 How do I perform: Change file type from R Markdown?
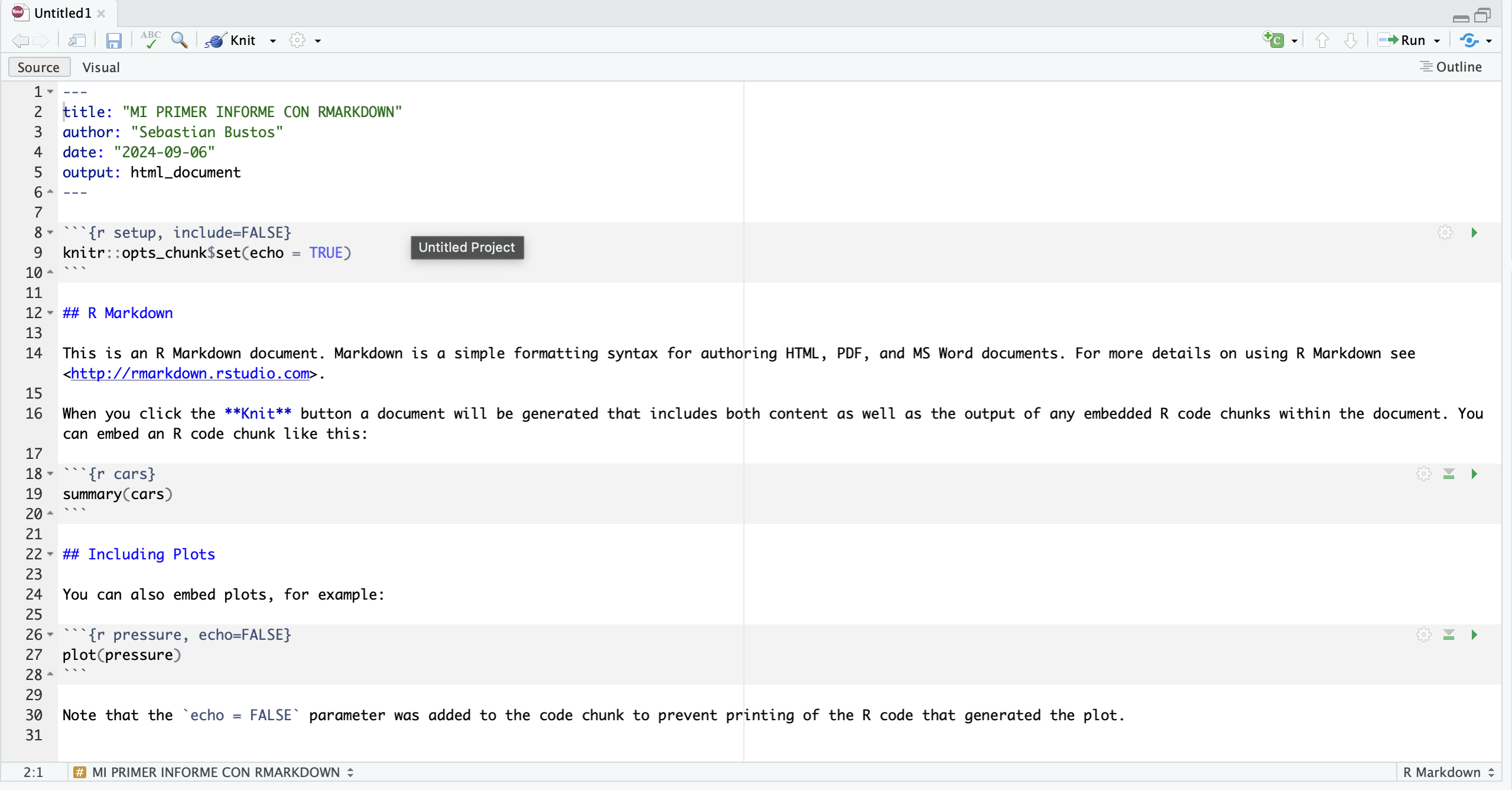[x=1449, y=772]
